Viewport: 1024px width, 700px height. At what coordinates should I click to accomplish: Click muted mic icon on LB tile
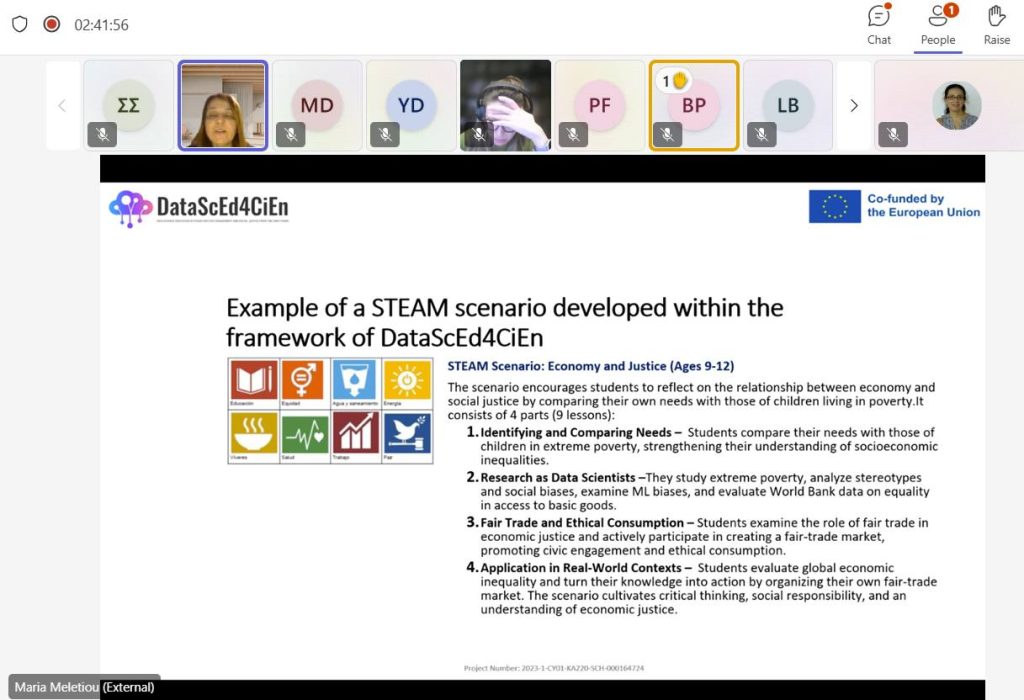761,134
